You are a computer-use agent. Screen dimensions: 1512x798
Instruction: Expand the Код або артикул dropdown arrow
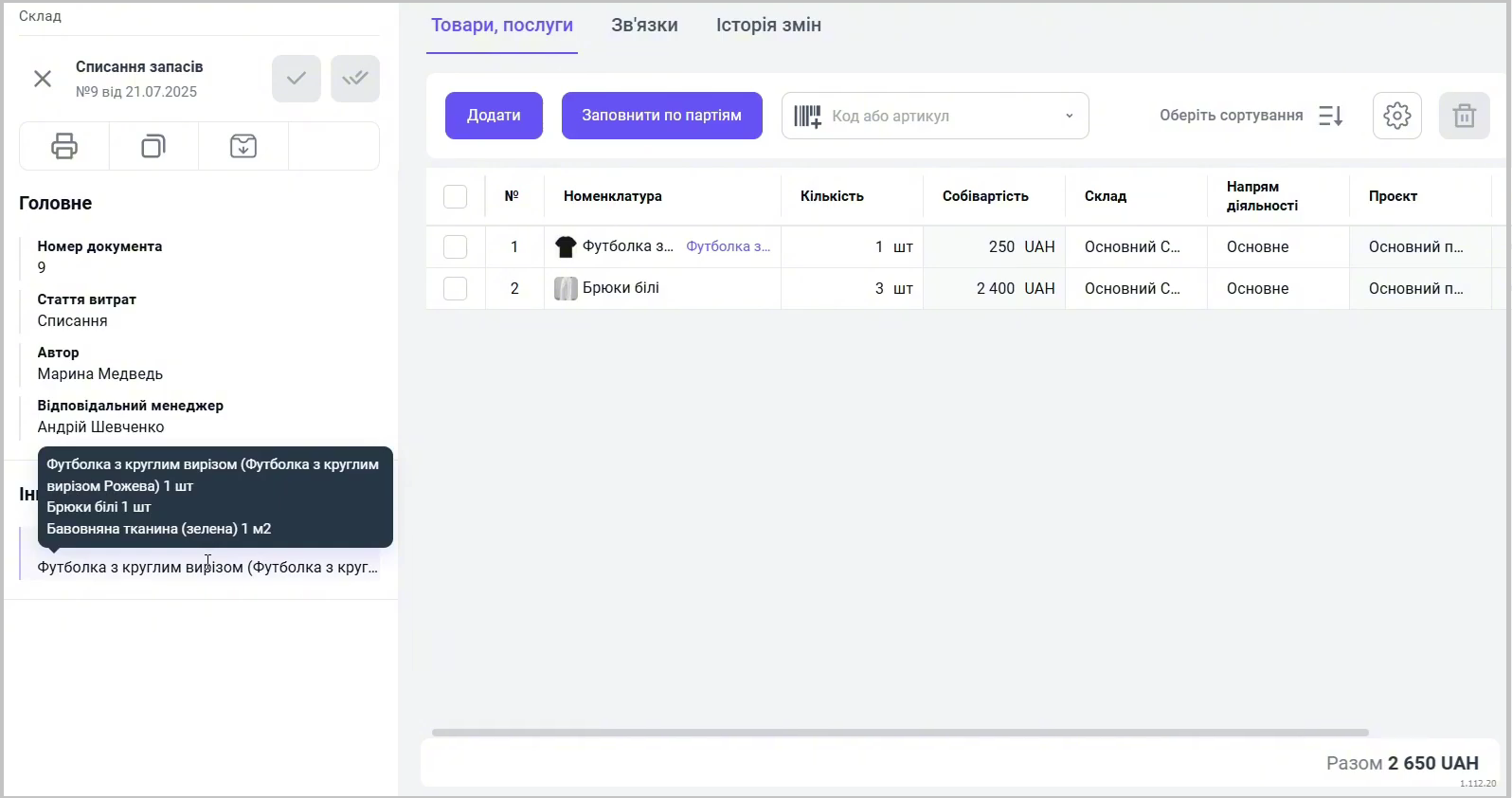click(1069, 117)
